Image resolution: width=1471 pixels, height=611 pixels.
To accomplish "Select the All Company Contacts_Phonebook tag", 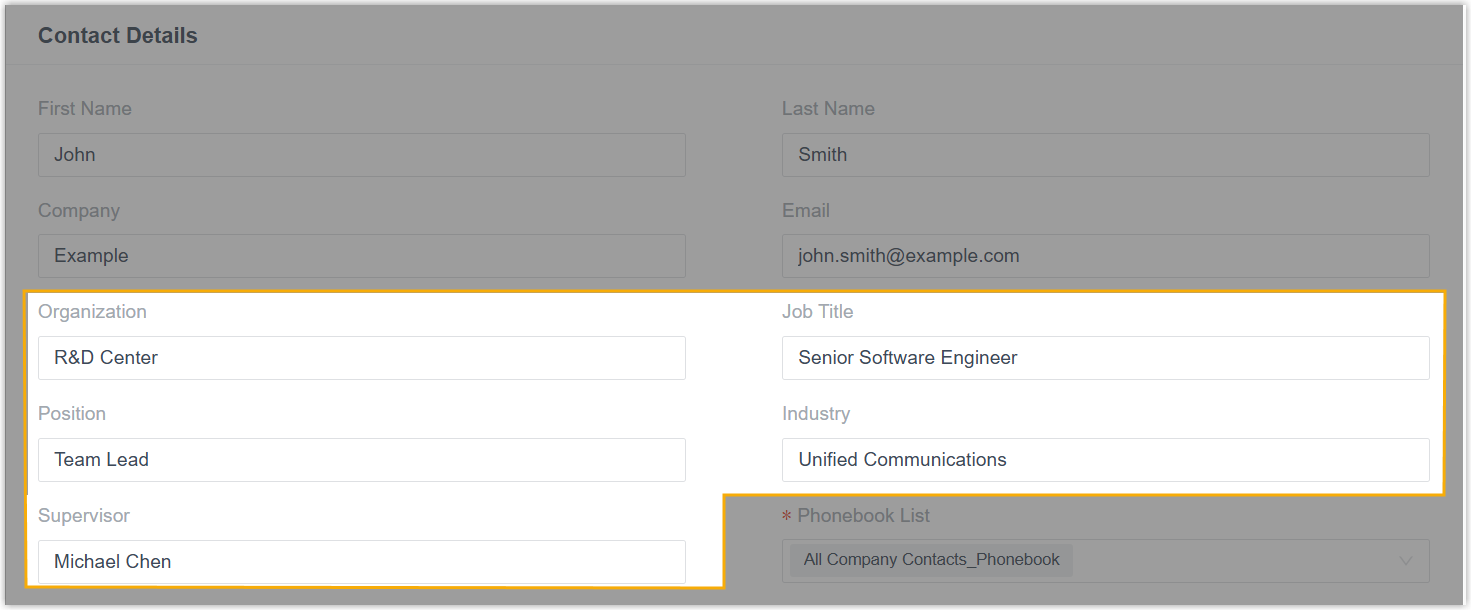I will (931, 560).
